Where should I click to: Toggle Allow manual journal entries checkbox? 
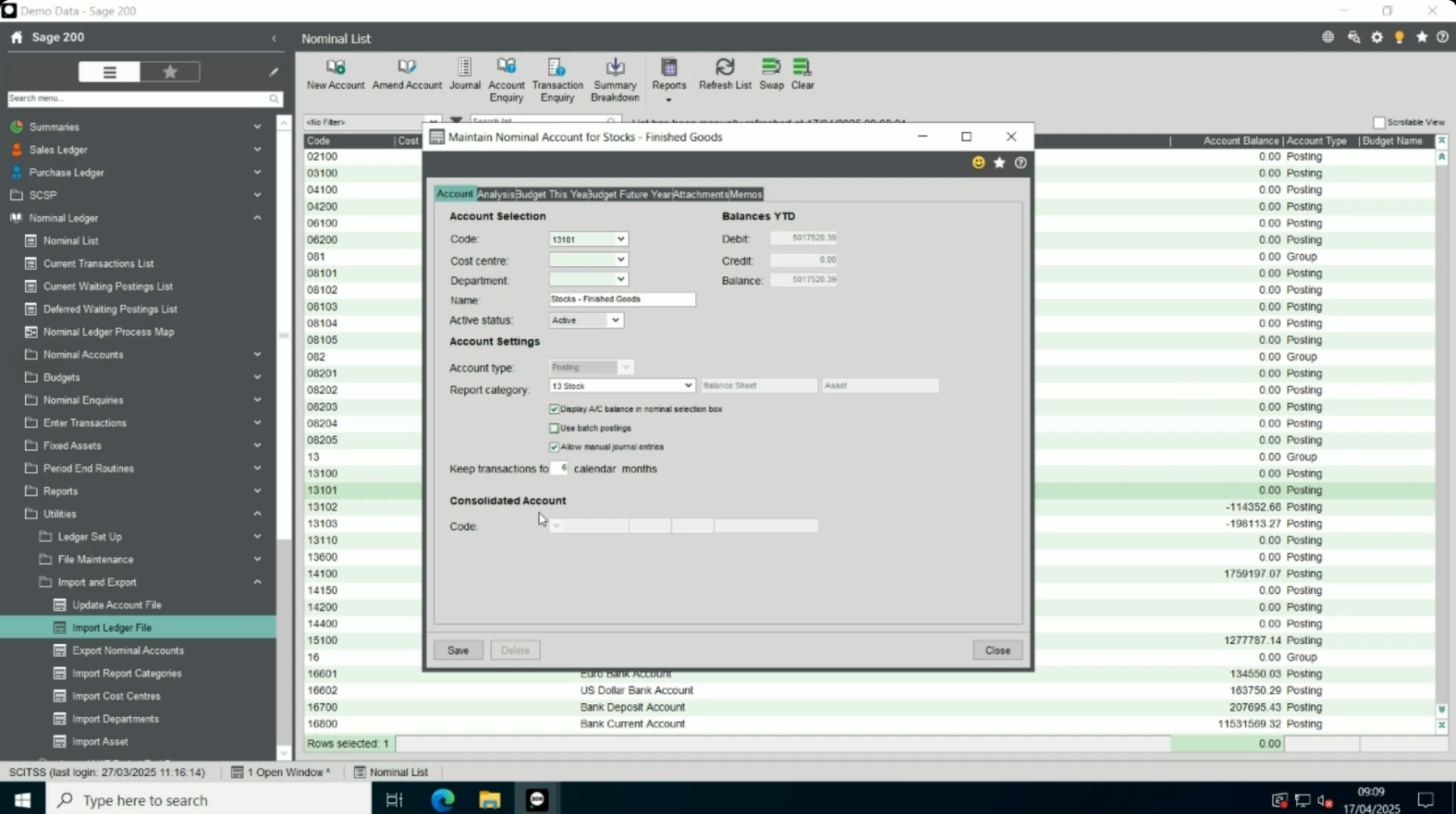pyautogui.click(x=554, y=447)
